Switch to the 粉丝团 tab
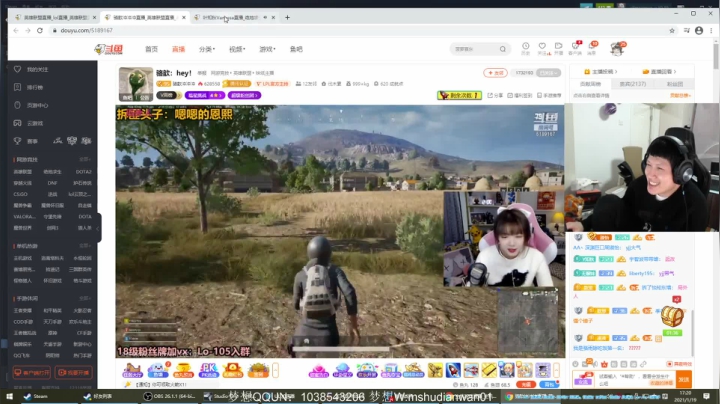The width and height of the screenshot is (720, 404). coord(675,84)
